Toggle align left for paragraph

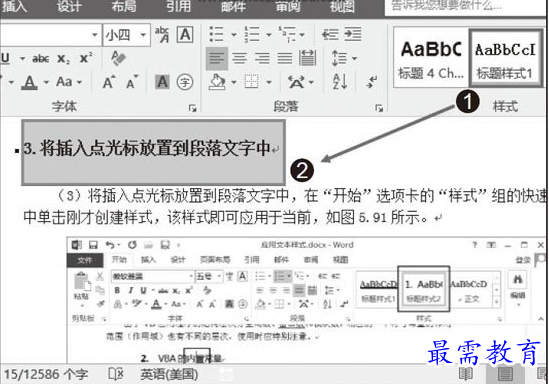(x=217, y=58)
